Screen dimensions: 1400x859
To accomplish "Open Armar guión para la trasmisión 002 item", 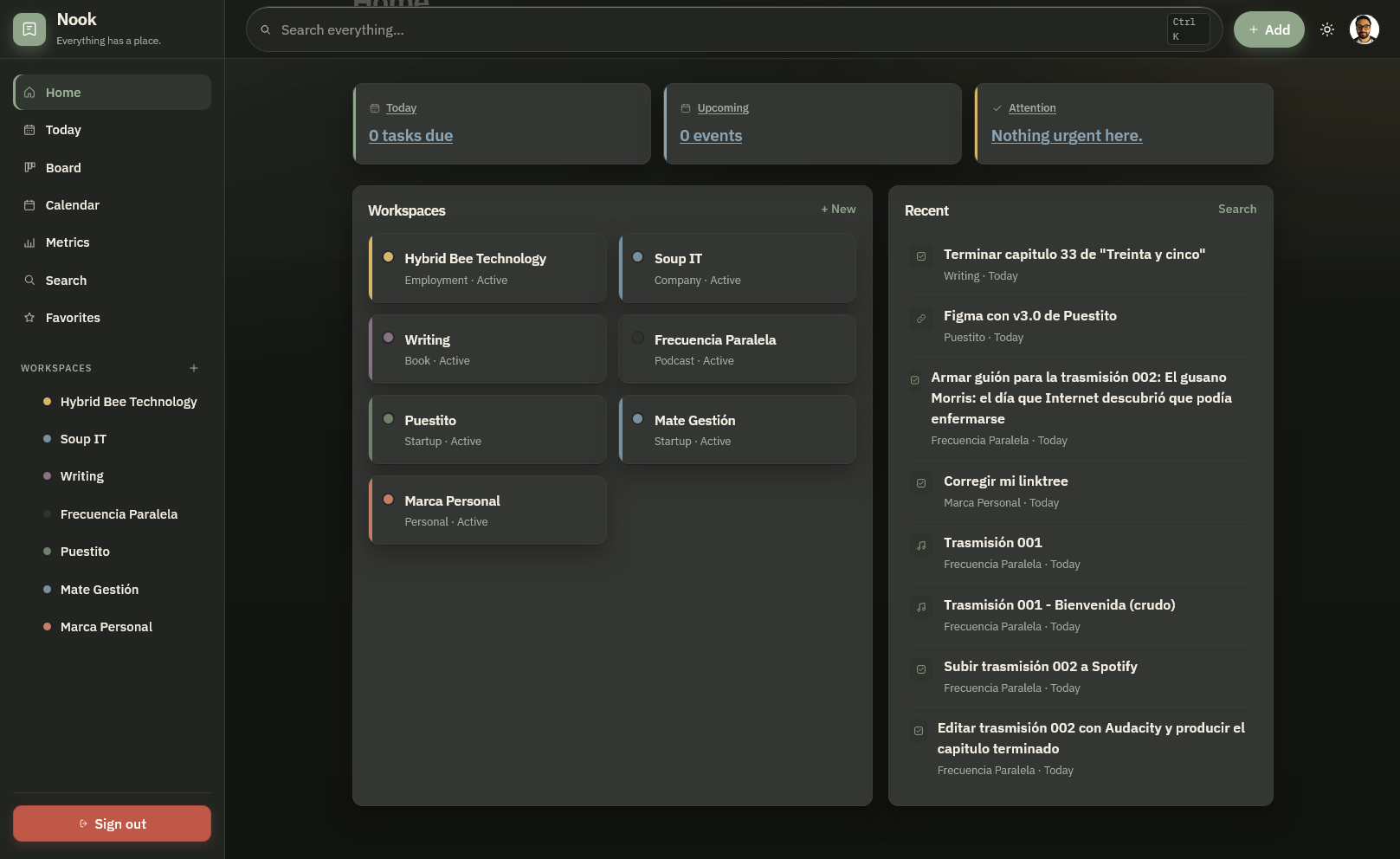I will [x=1081, y=408].
